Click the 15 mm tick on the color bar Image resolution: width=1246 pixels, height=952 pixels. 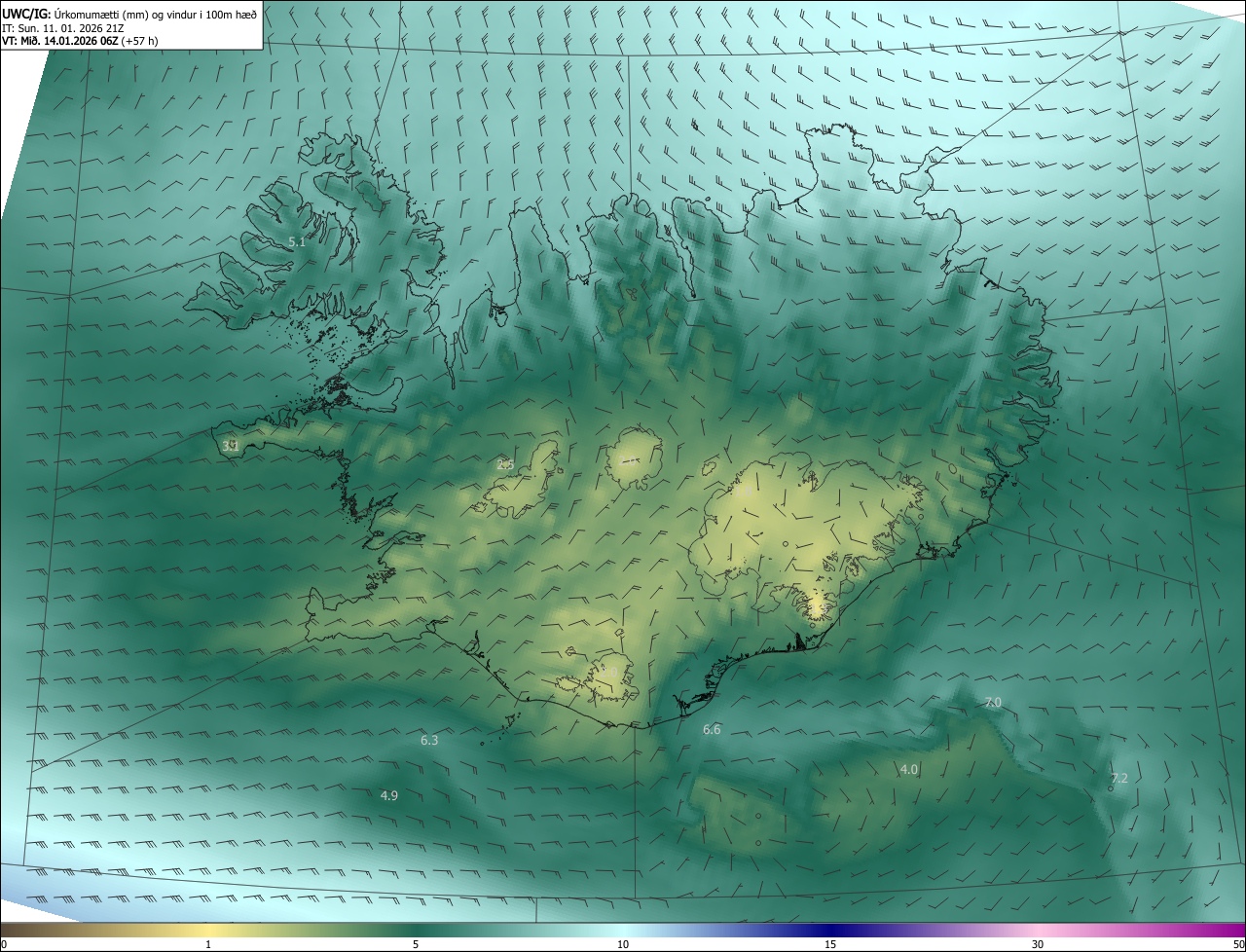coord(830,944)
